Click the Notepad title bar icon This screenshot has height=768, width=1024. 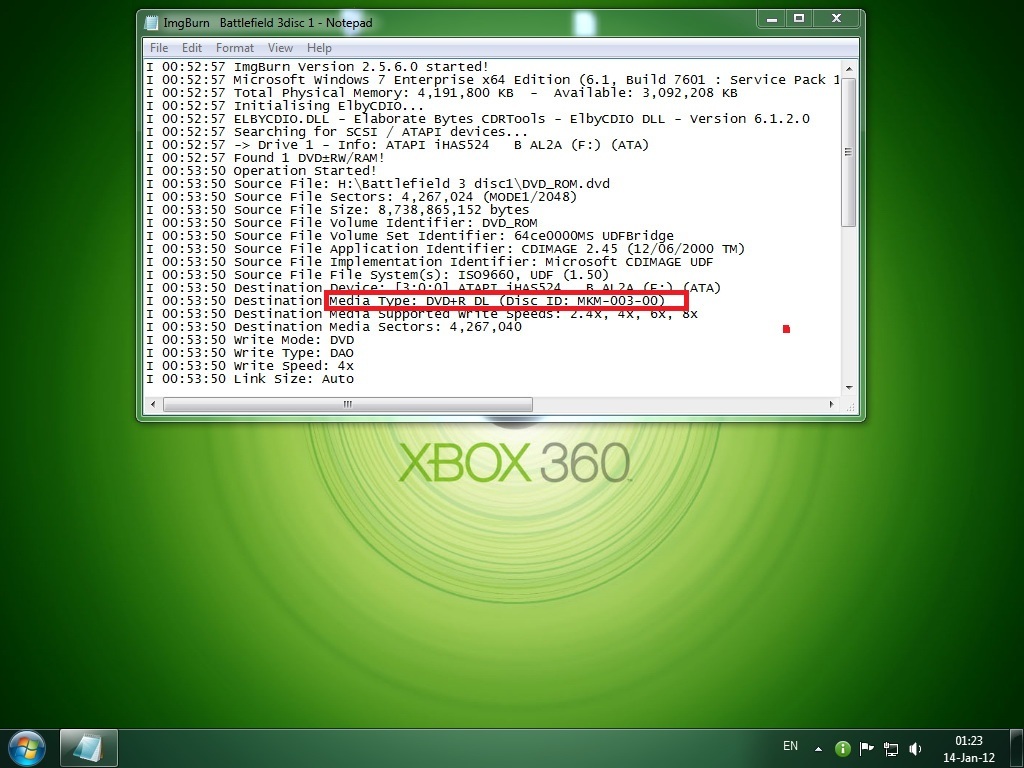click(152, 23)
